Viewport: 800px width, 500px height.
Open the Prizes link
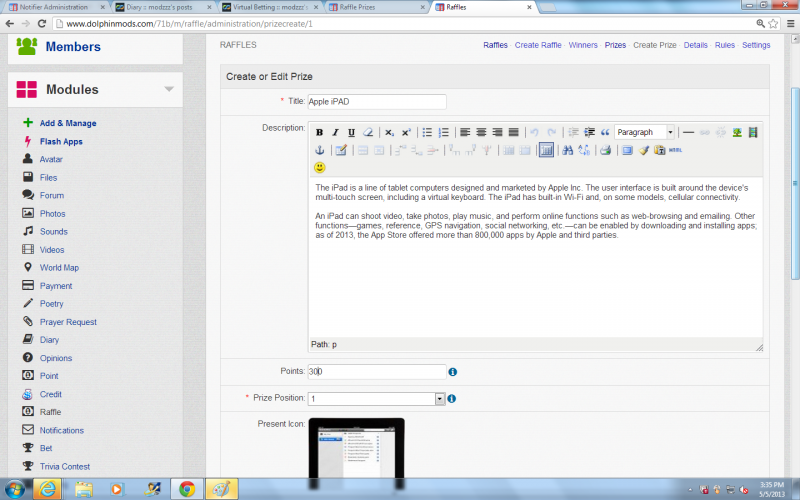click(615, 45)
